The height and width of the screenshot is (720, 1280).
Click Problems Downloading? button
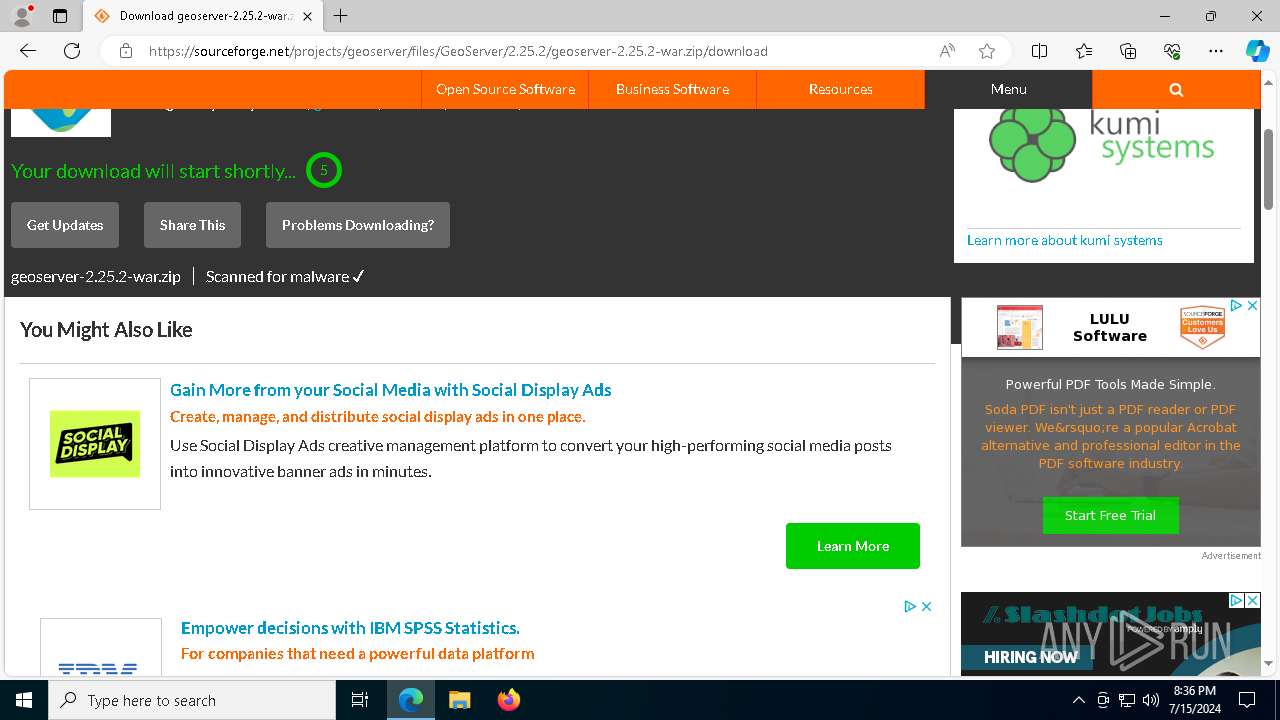coord(358,225)
